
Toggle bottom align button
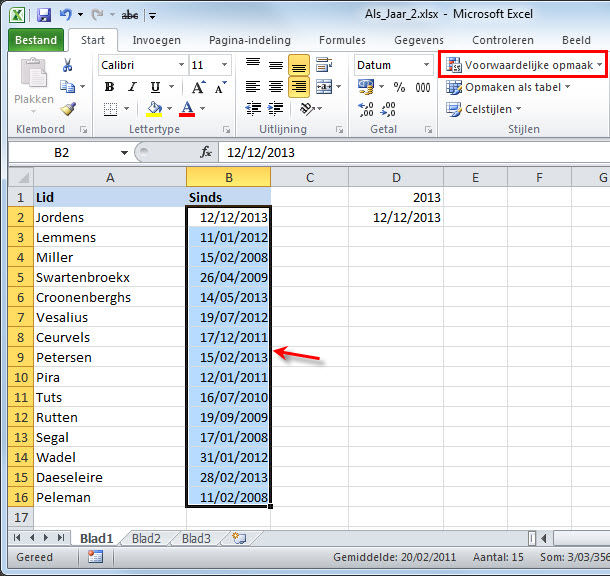[x=299, y=65]
